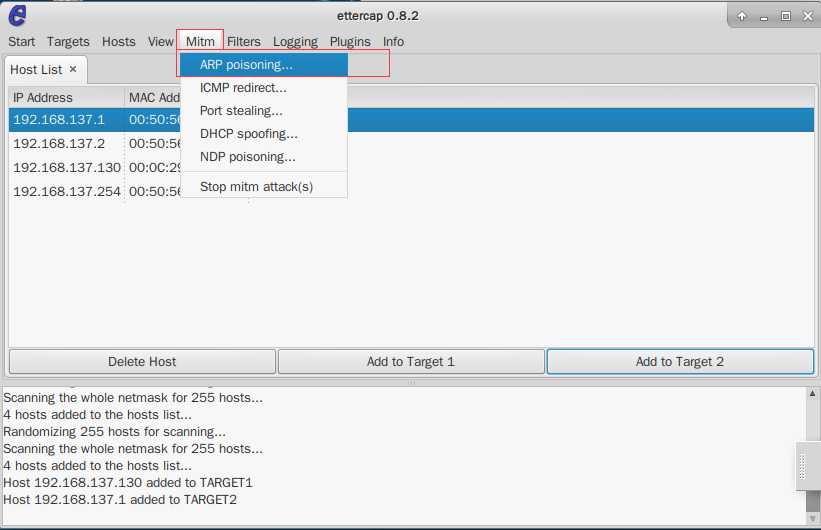The height and width of the screenshot is (530, 821).
Task: Open the Filters menu
Action: (x=243, y=41)
